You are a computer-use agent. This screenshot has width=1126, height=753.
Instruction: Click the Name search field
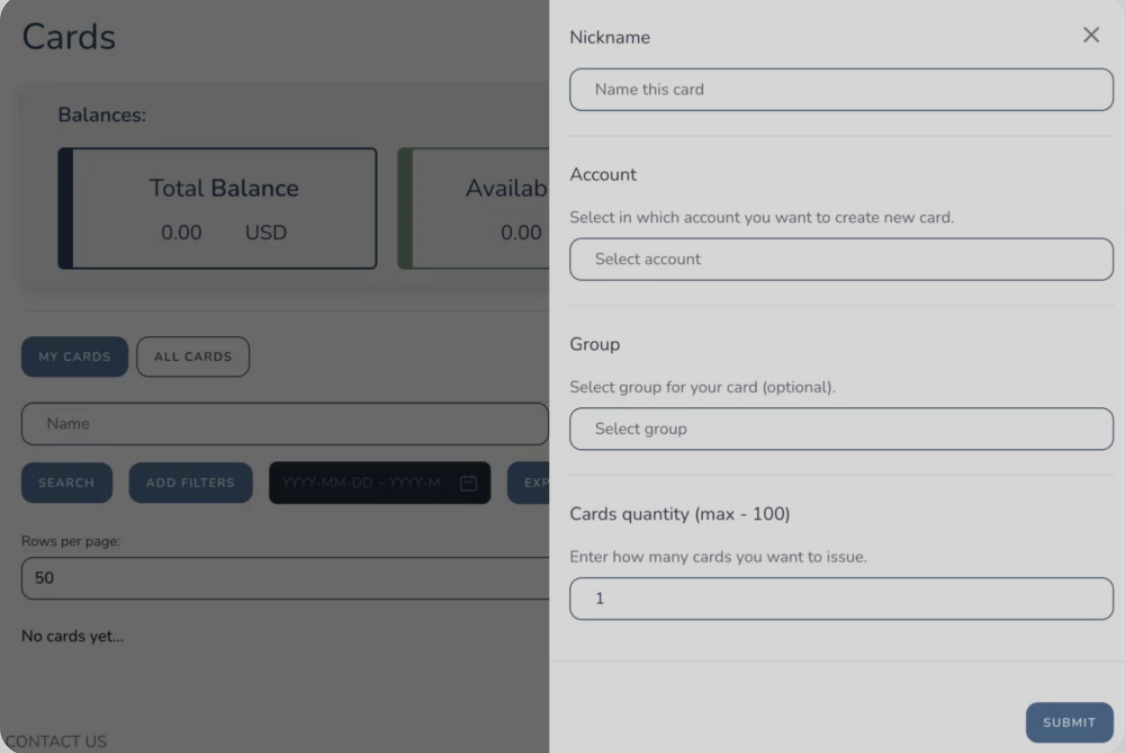pos(285,424)
